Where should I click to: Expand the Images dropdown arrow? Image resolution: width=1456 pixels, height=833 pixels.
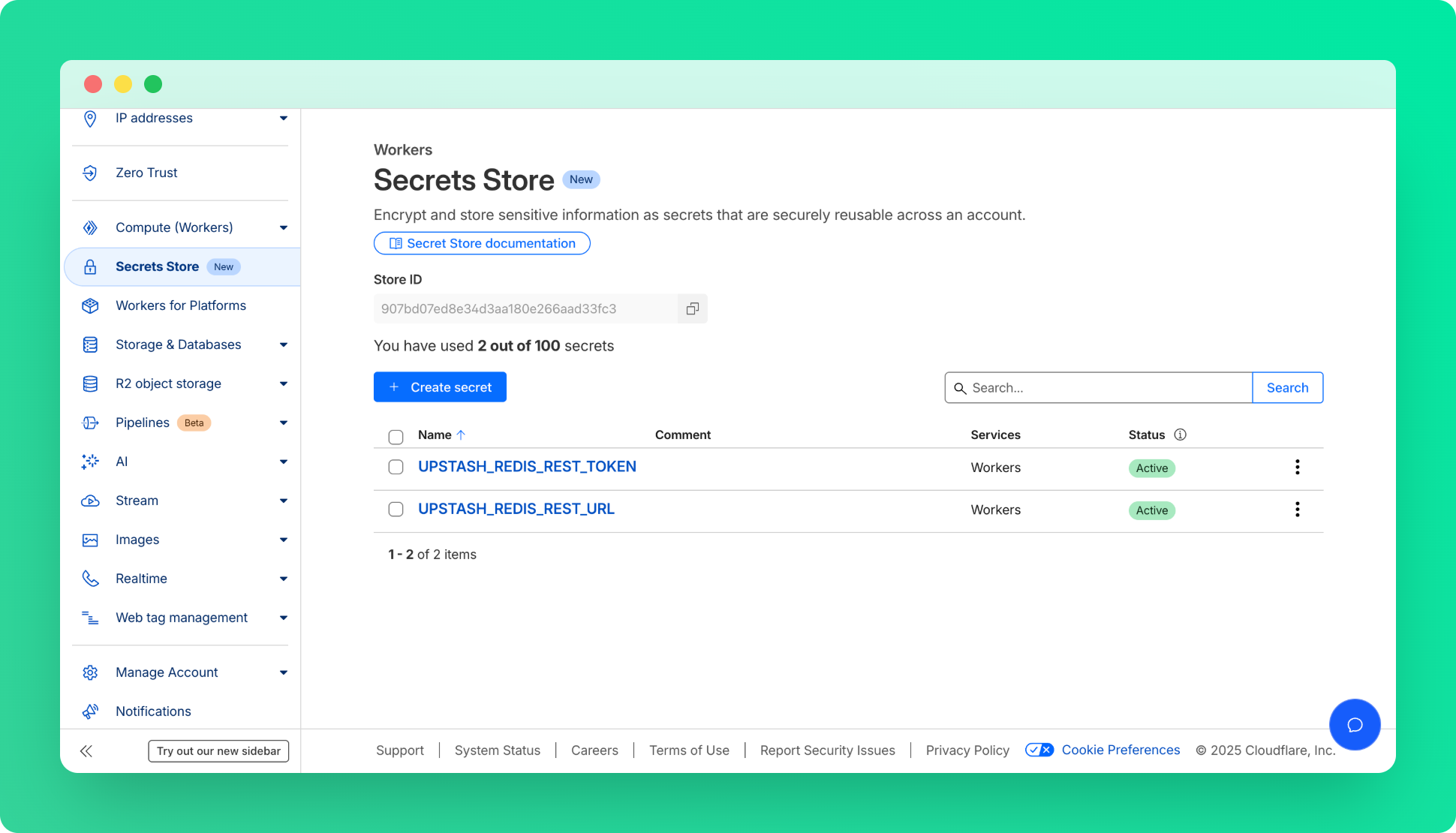[x=284, y=540]
